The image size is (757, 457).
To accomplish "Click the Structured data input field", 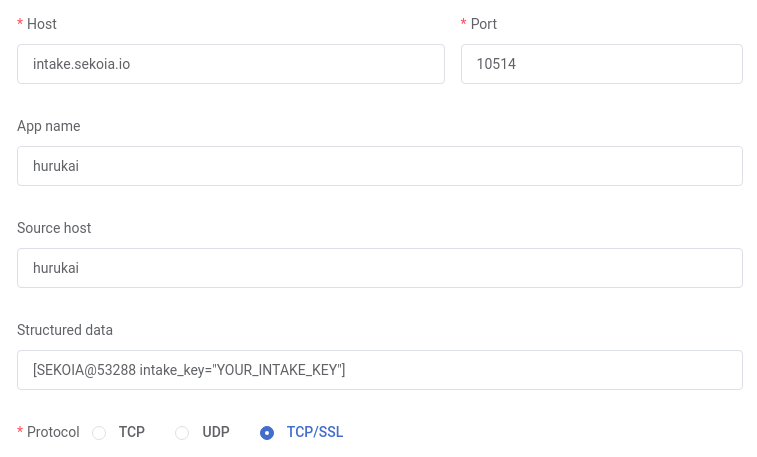I will pyautogui.click(x=379, y=370).
